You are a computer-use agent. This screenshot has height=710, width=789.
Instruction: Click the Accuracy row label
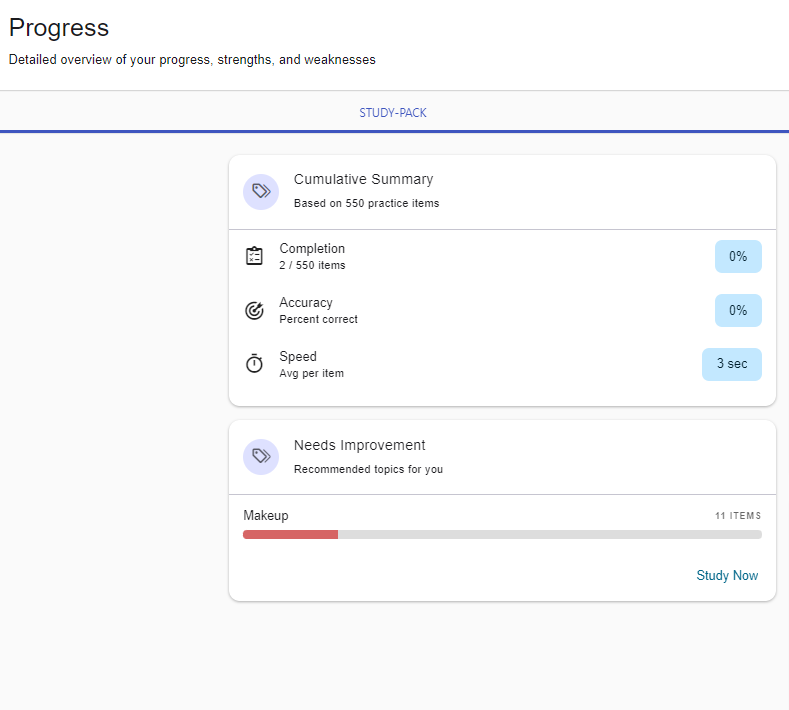(306, 302)
